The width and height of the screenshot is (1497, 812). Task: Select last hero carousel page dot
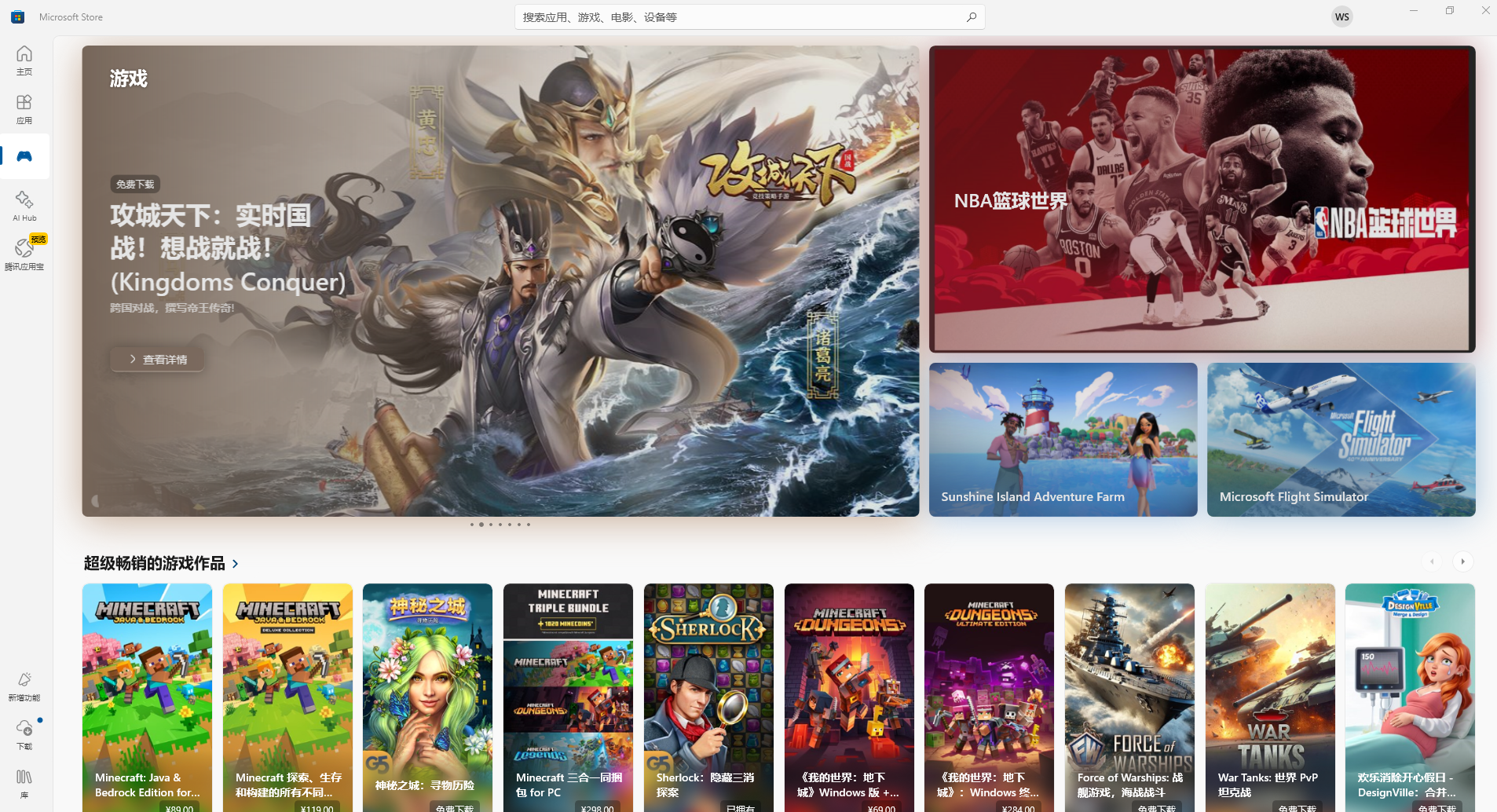click(529, 525)
